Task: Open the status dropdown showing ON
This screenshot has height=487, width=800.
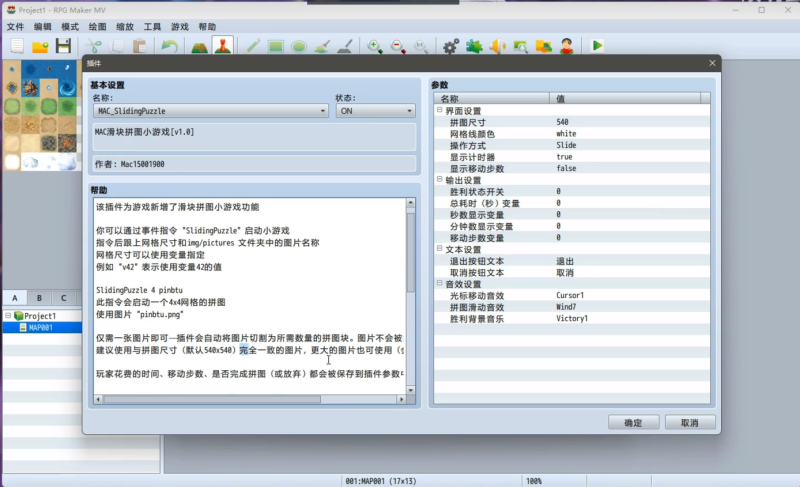Action: (x=375, y=111)
